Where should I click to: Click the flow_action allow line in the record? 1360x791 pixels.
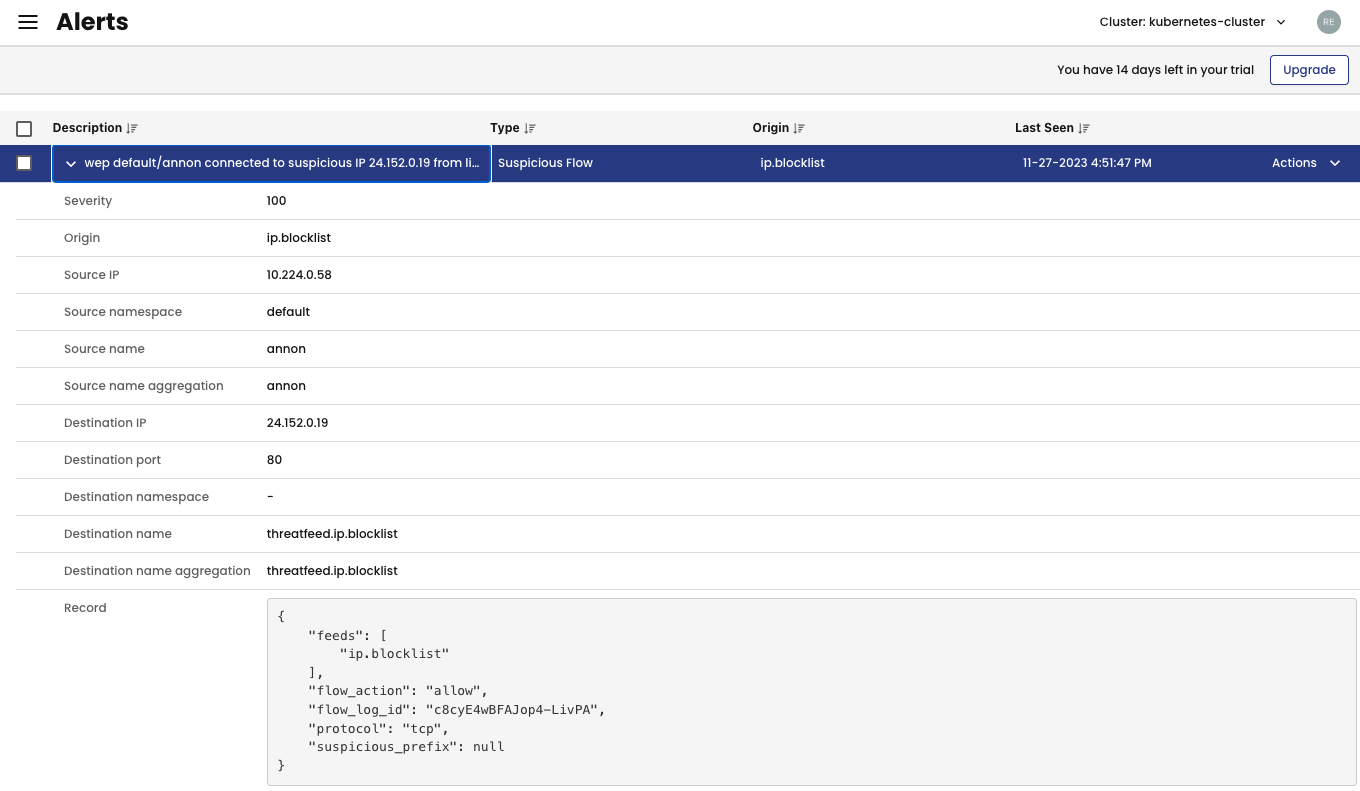click(398, 691)
